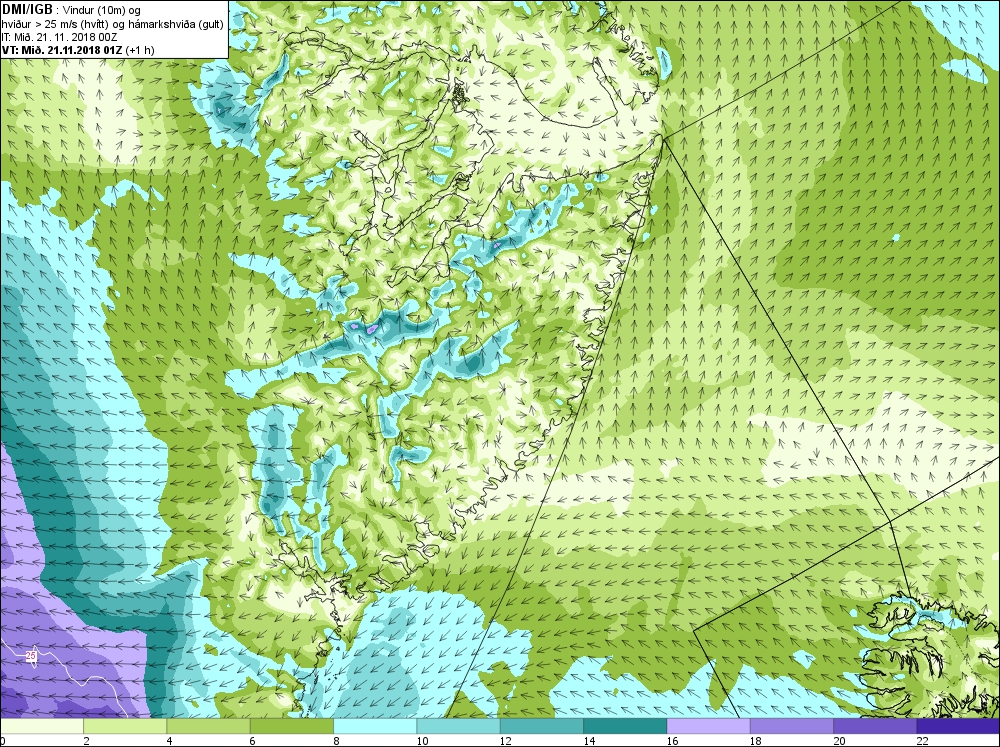This screenshot has height=747, width=1000.
Task: Click the legend scale value '22'
Action: [x=923, y=741]
